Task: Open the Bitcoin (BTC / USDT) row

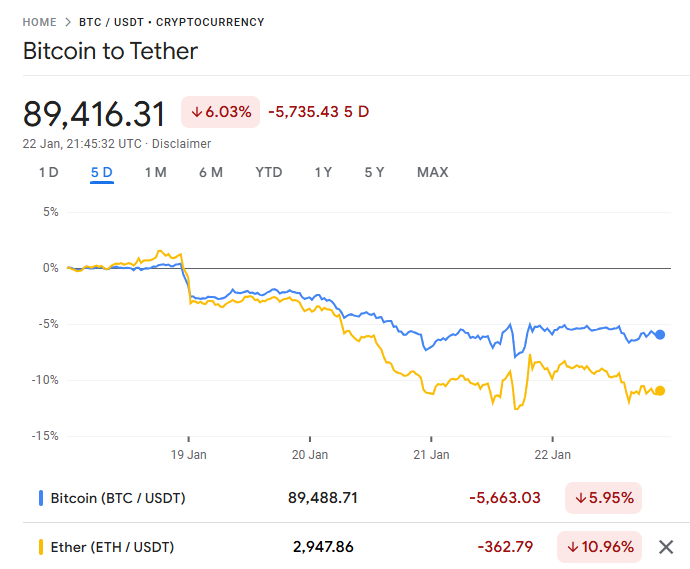Action: point(118,497)
